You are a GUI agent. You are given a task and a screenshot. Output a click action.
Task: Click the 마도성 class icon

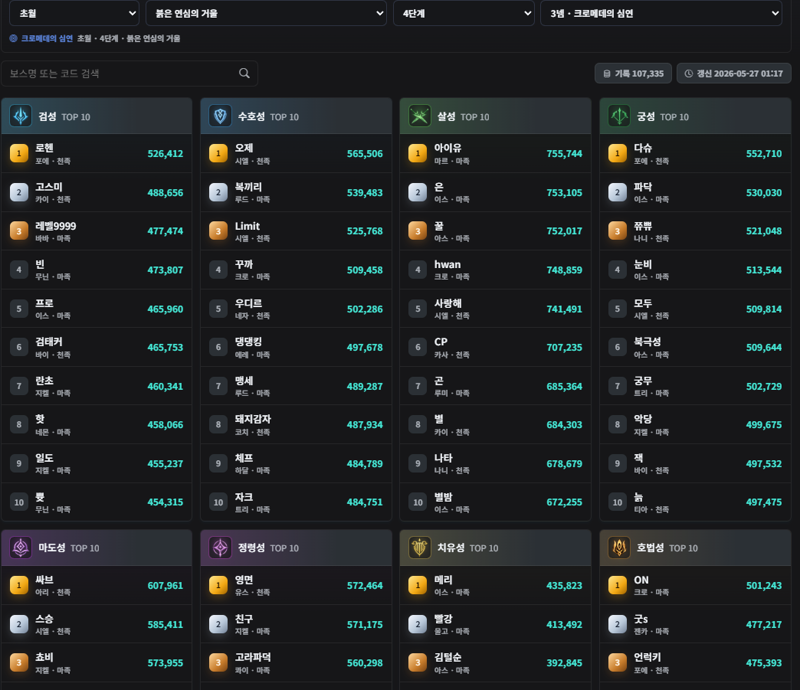coord(20,548)
